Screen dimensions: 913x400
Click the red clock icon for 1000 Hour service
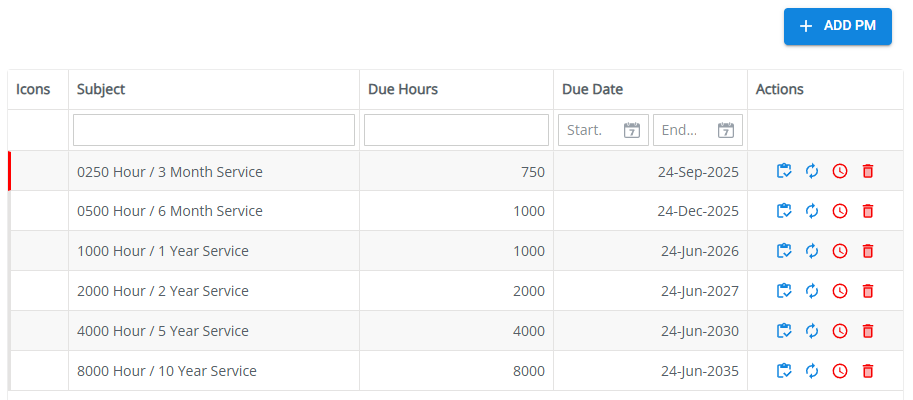click(x=840, y=251)
